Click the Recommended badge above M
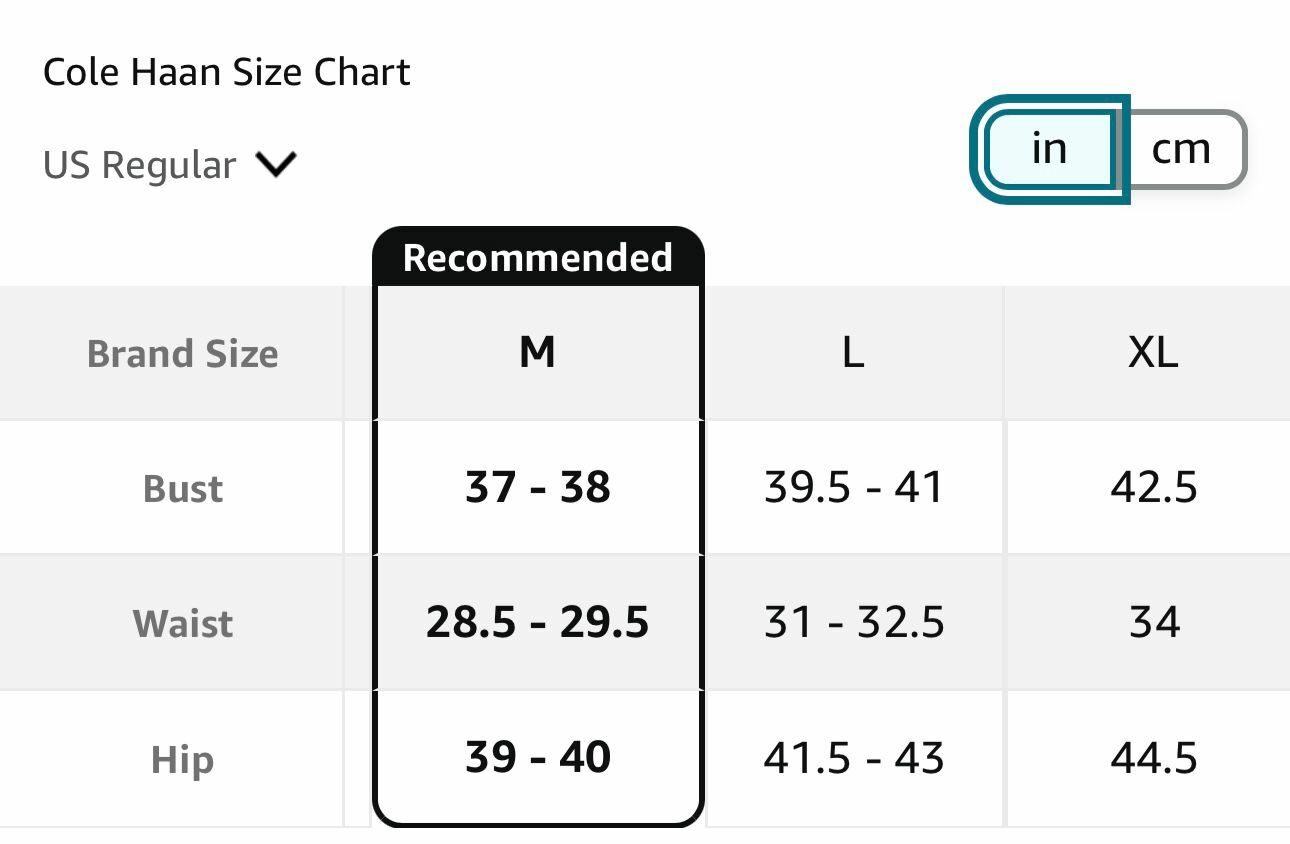The height and width of the screenshot is (844, 1290). pos(537,258)
